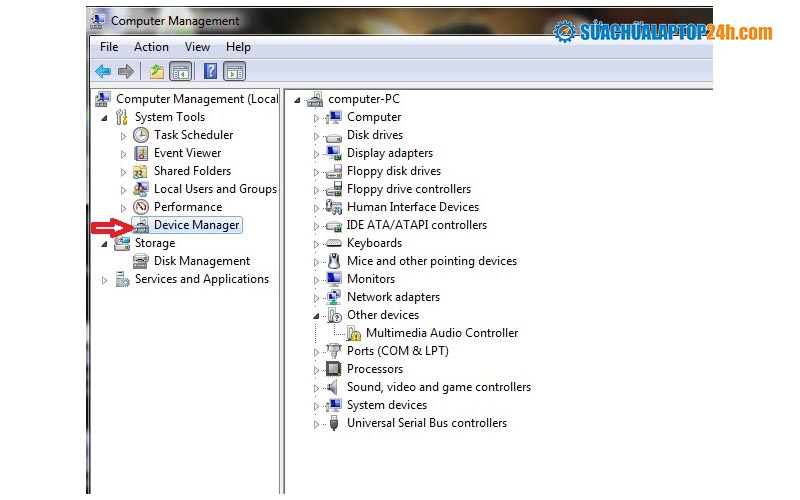Collapse the Storage tree node
Viewport: 800px width, 500px height.
pos(105,244)
